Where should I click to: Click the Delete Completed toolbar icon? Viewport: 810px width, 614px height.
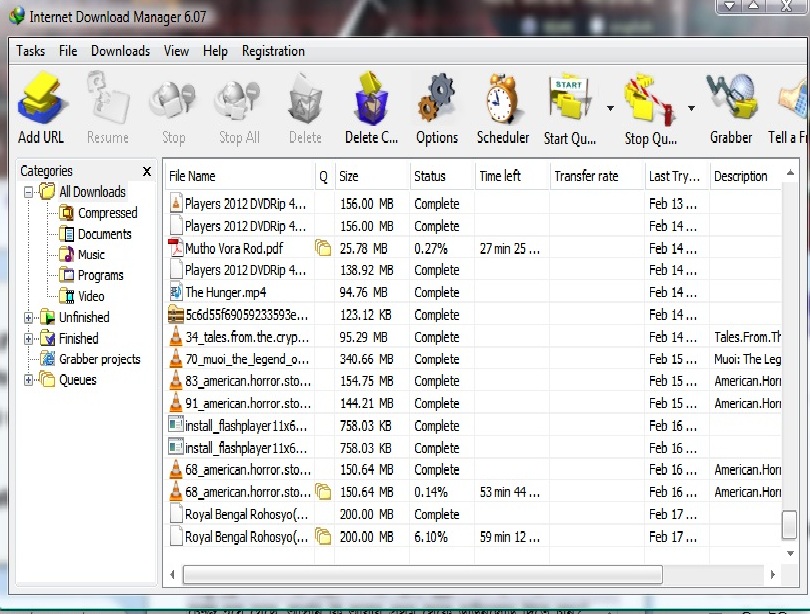pos(371,98)
